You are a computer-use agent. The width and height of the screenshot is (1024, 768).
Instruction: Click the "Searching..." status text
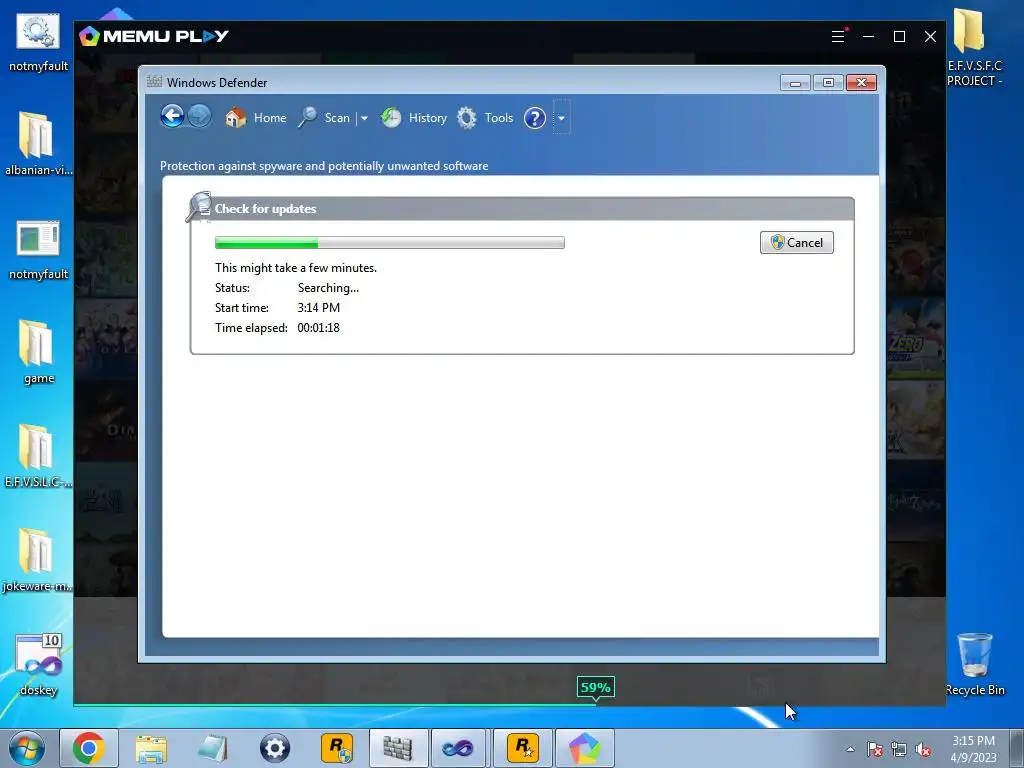click(328, 288)
